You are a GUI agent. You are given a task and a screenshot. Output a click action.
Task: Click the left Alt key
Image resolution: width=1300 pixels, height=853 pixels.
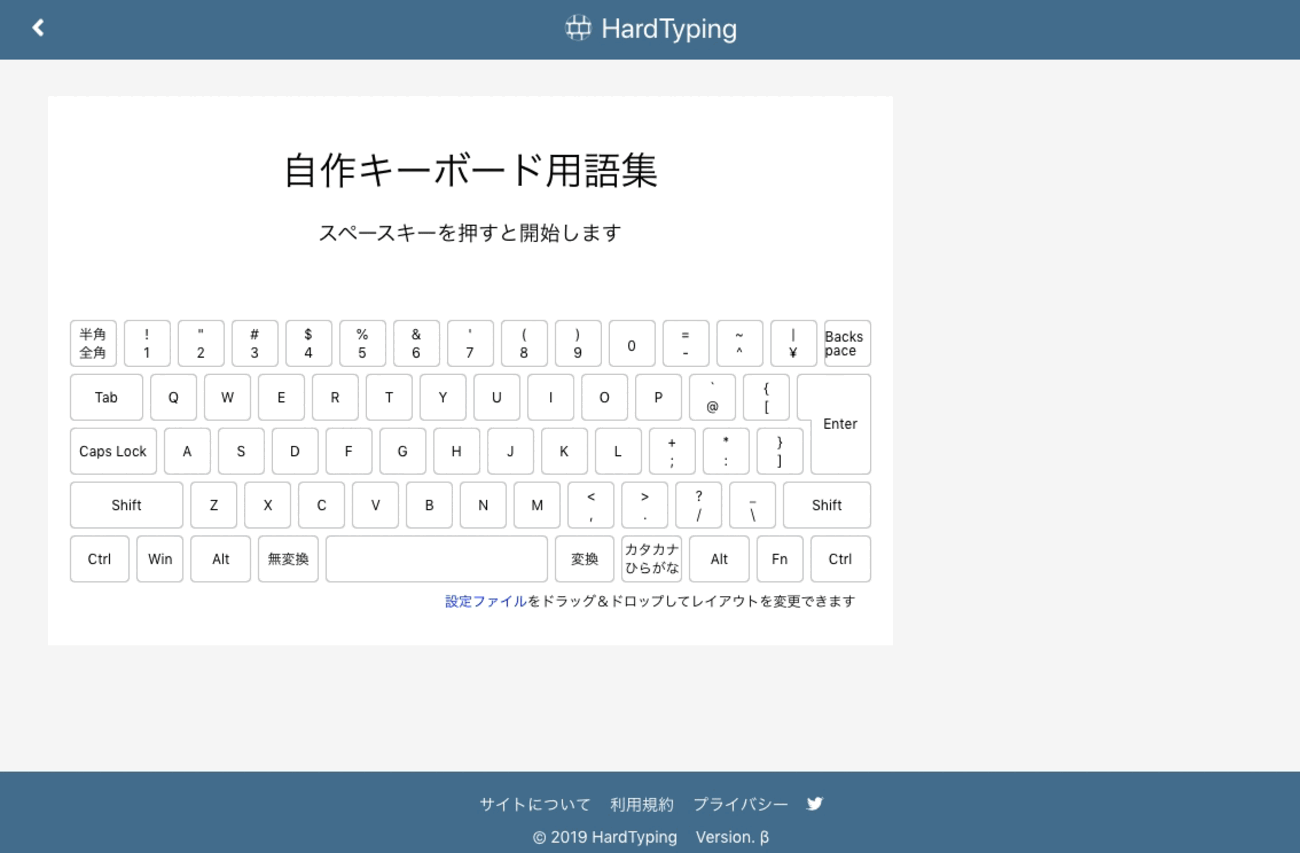pyautogui.click(x=221, y=559)
